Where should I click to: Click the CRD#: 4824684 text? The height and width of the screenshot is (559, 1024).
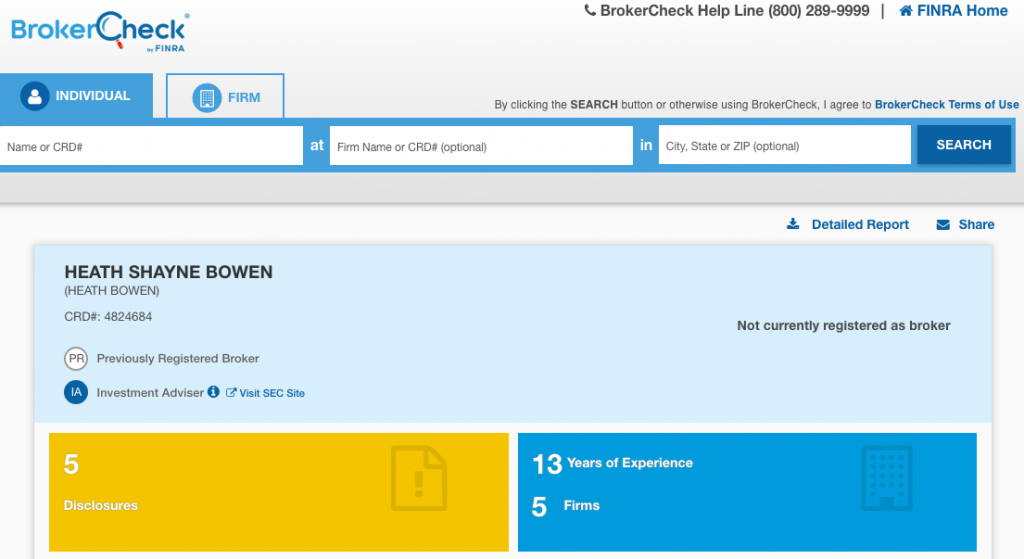coord(108,317)
